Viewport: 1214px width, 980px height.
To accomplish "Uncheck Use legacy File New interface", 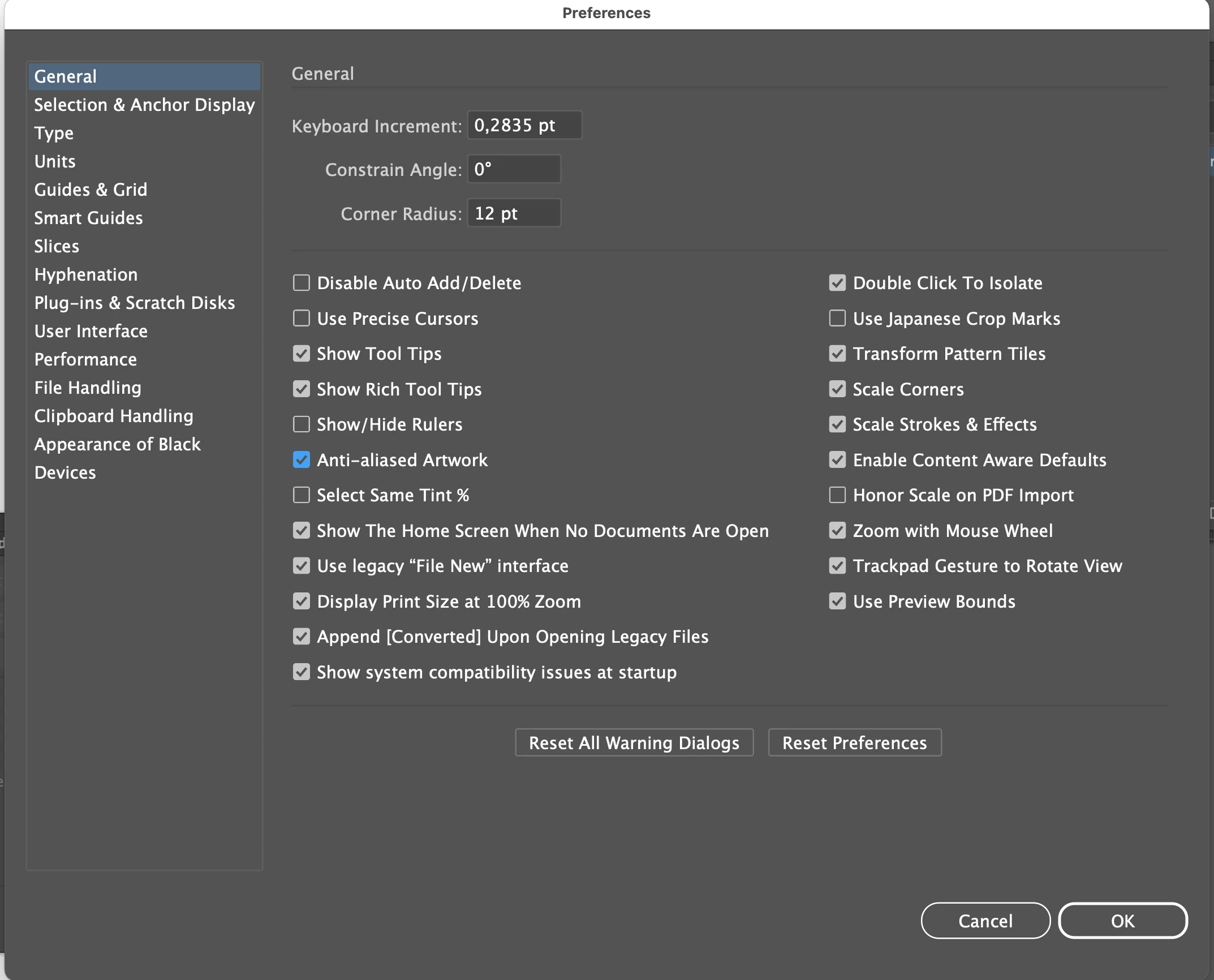I will [x=302, y=566].
